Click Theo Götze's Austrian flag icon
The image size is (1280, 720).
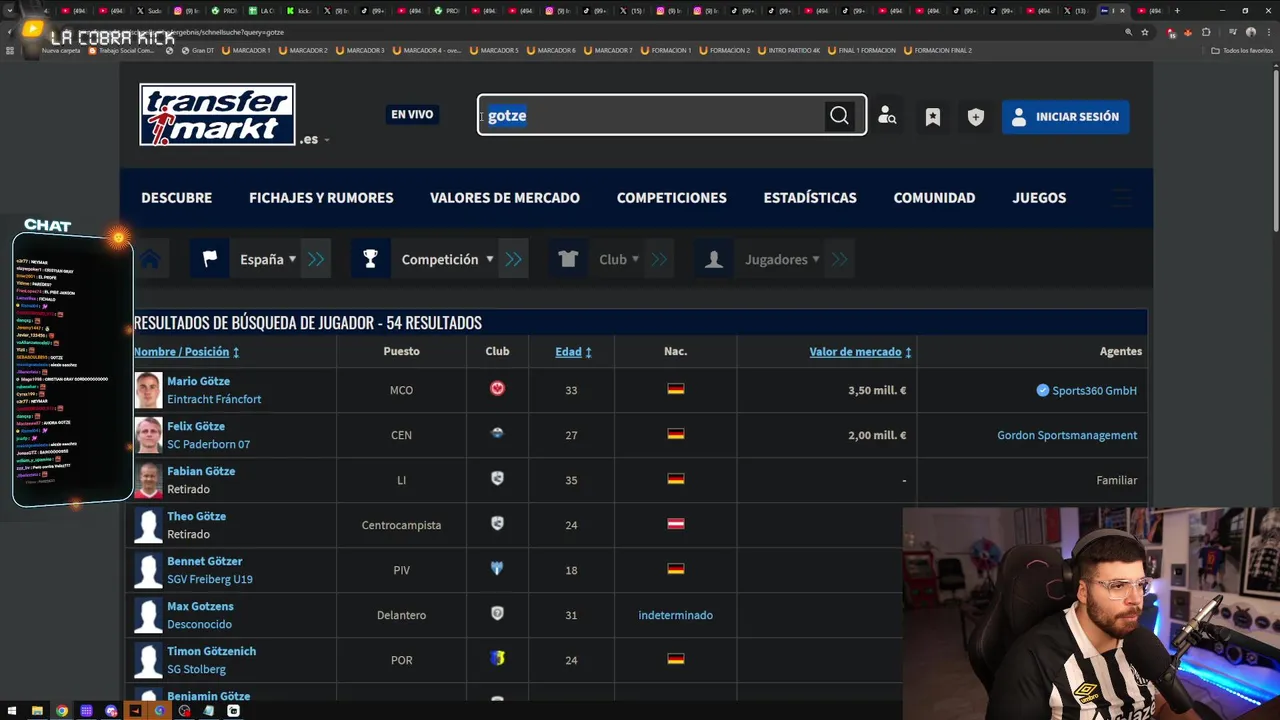pos(676,524)
